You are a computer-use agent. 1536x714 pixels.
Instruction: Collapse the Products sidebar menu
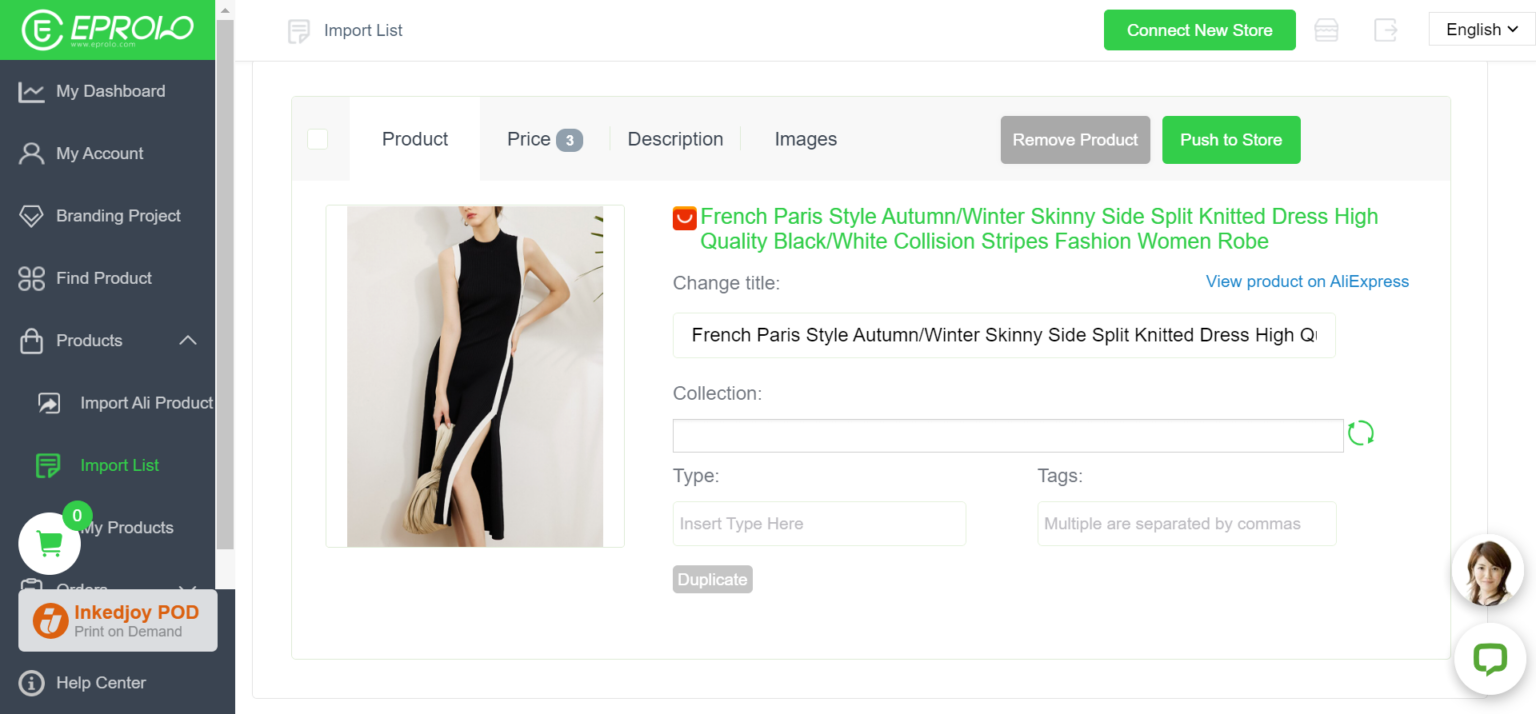click(x=187, y=340)
